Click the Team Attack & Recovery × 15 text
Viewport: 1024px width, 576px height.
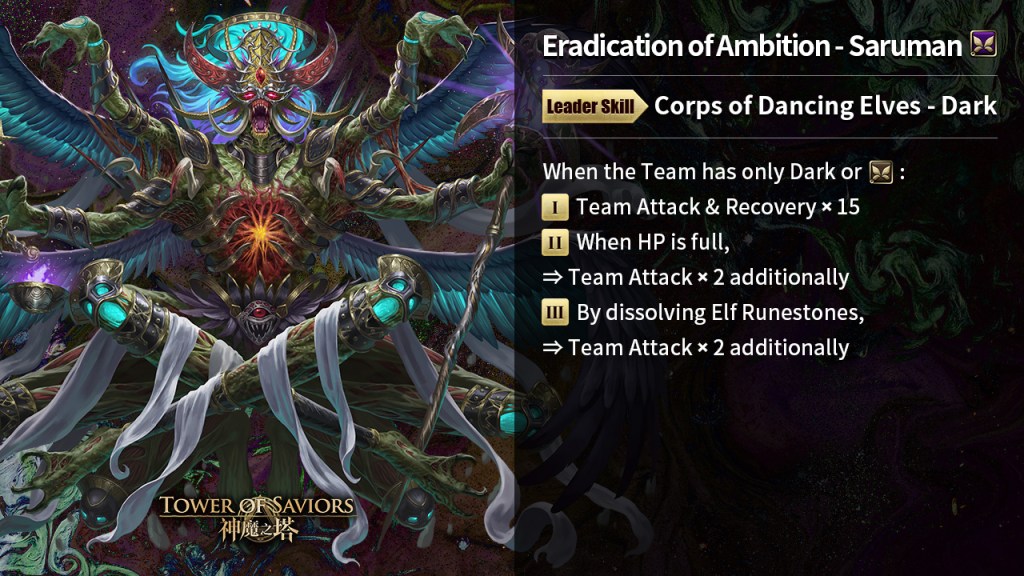tap(718, 207)
